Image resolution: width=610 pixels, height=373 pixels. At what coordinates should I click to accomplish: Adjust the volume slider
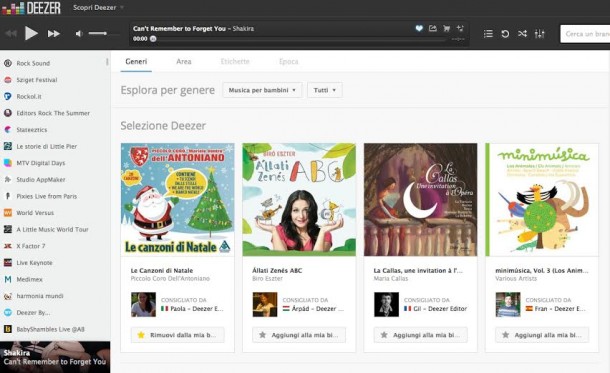pyautogui.click(x=103, y=34)
